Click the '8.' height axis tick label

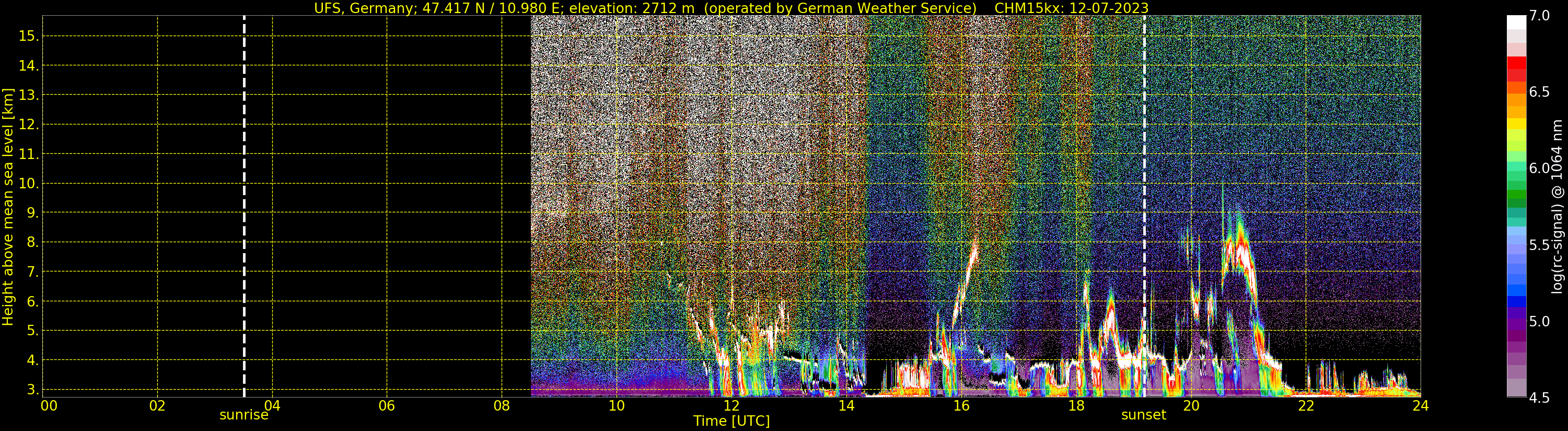33,243
